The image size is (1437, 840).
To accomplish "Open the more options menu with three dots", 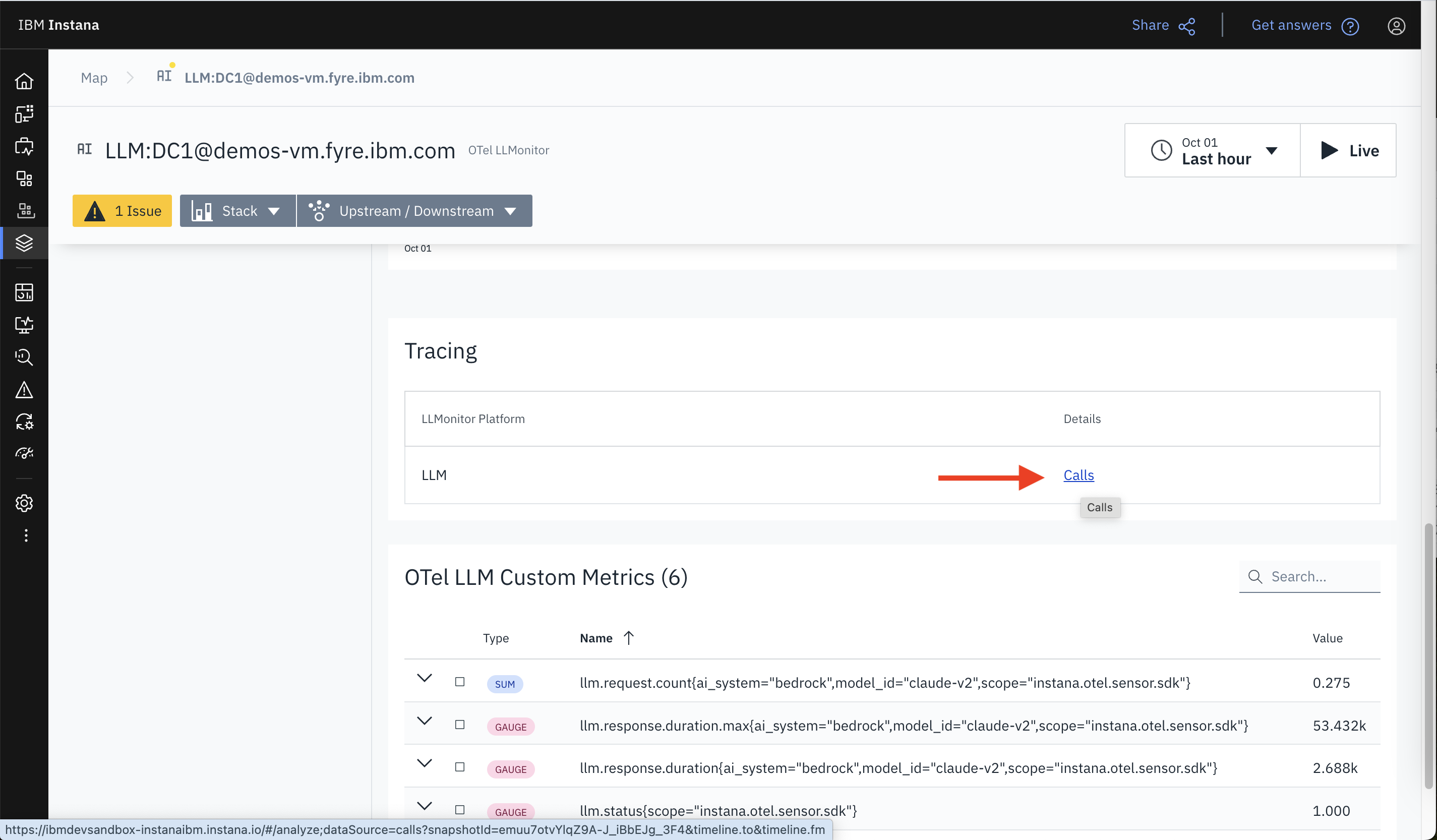I will click(x=25, y=535).
